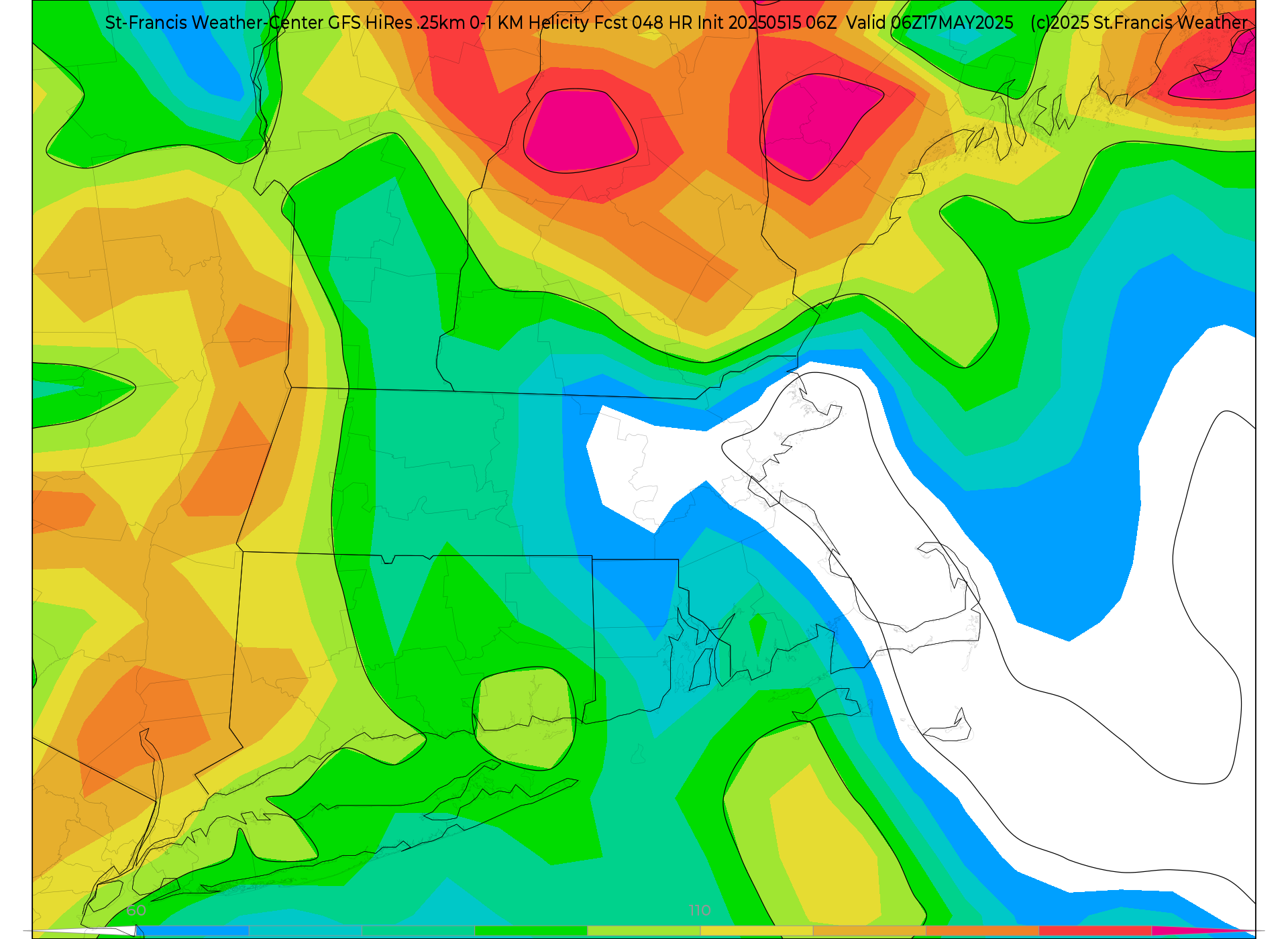Click the red segment of the color legend
1288x939 pixels.
coord(1095,931)
